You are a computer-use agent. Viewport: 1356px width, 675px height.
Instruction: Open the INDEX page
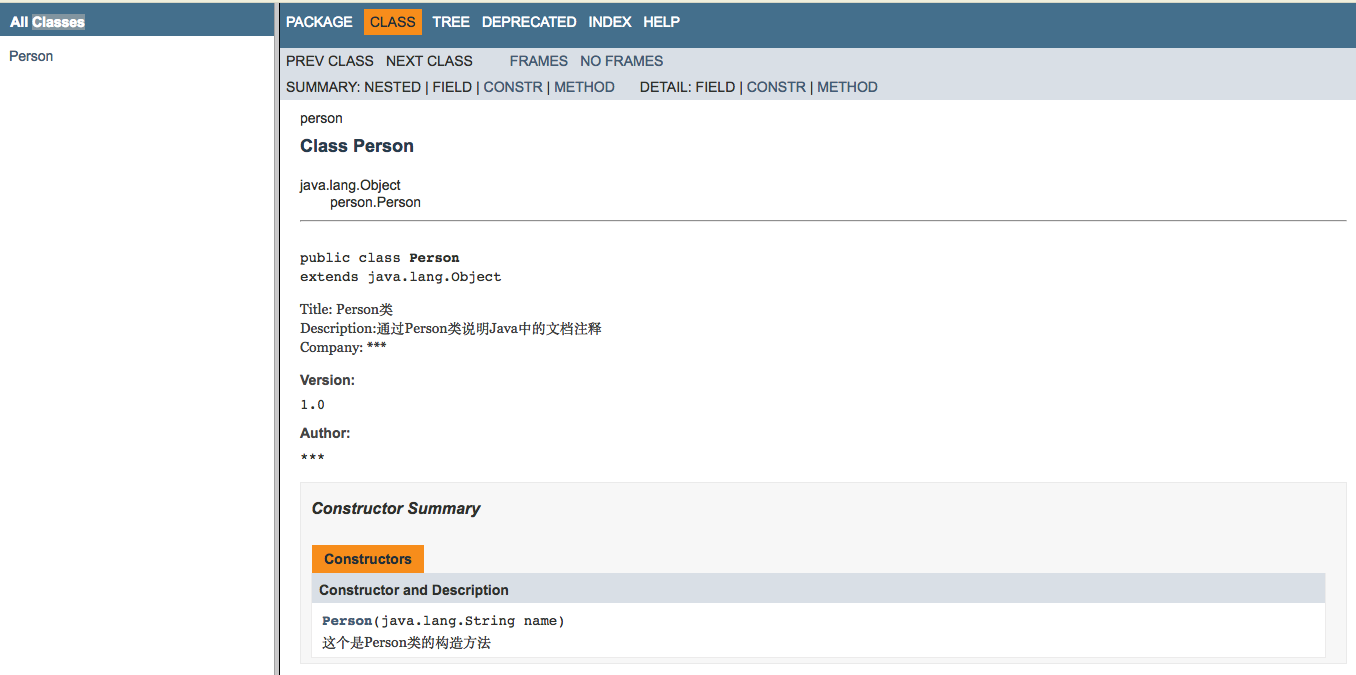coord(610,22)
